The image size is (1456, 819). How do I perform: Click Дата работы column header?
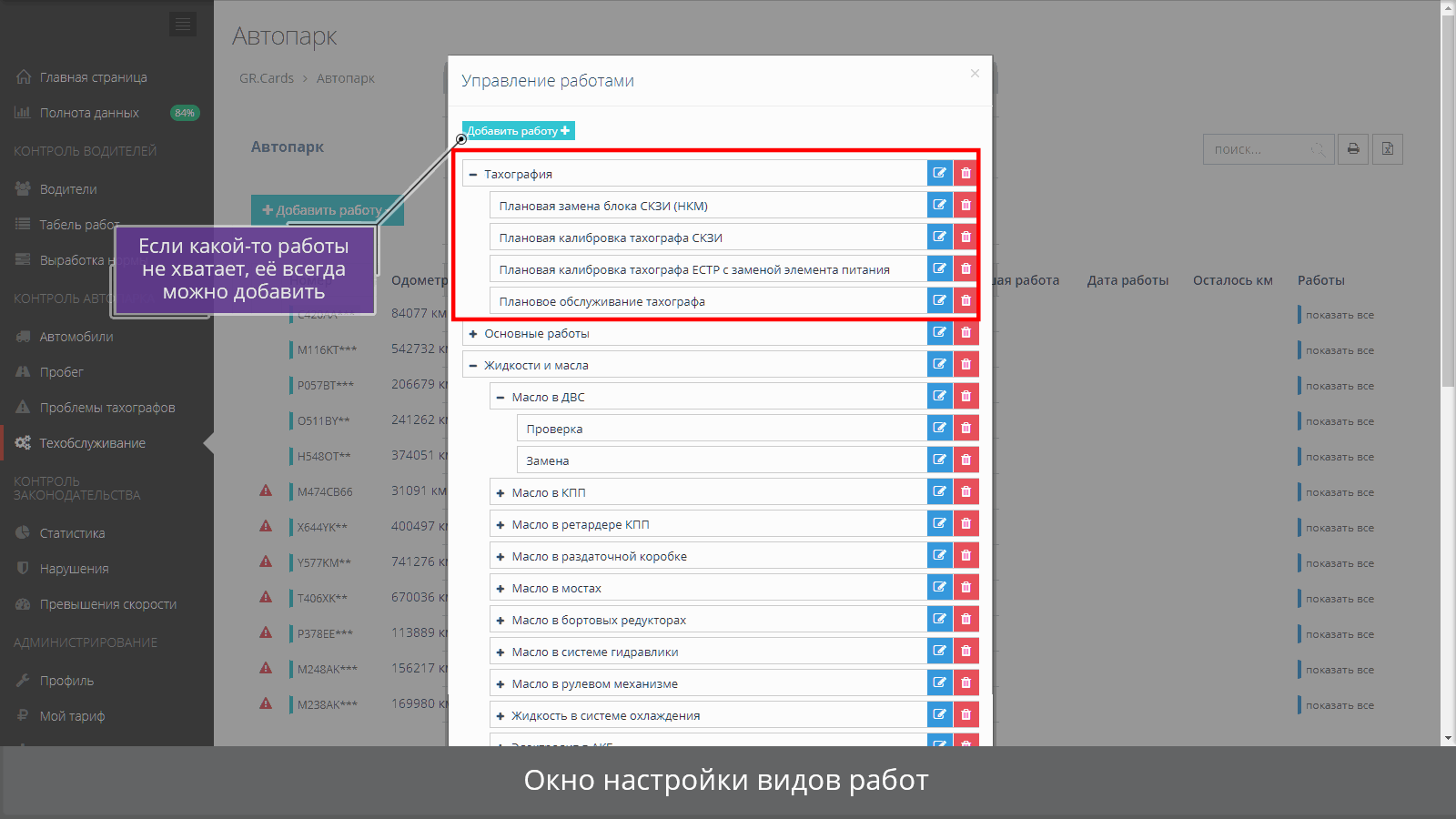click(x=1127, y=280)
